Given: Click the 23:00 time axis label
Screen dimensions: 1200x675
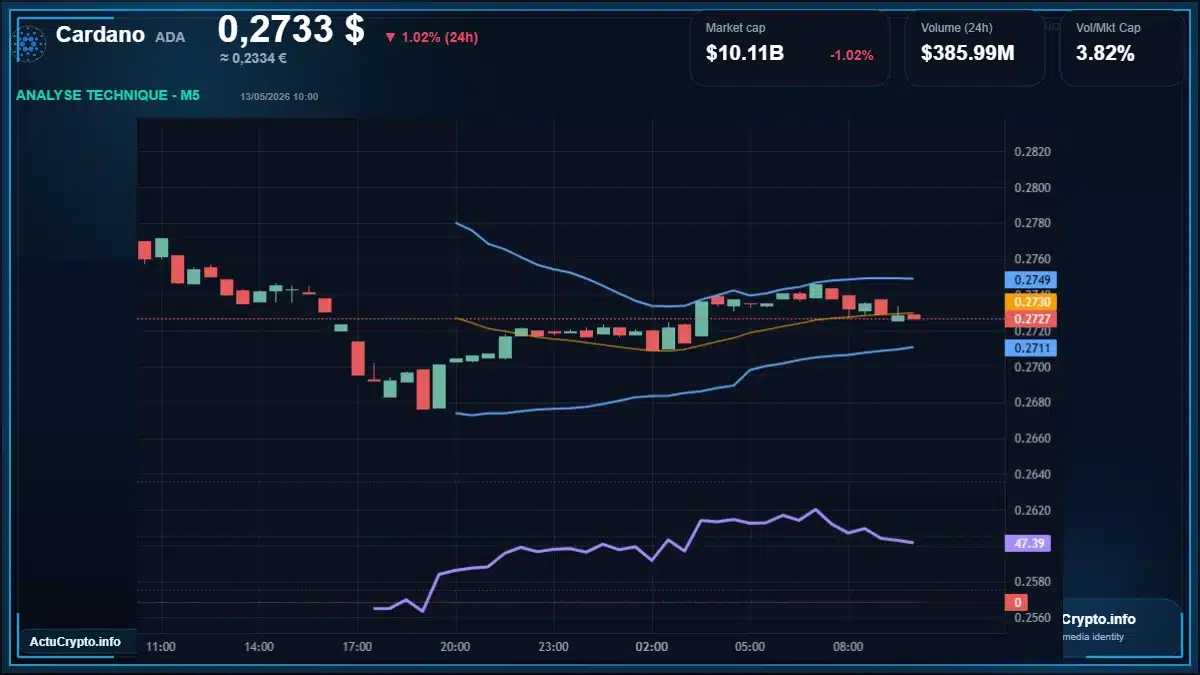Looking at the screenshot, I should pos(553,647).
